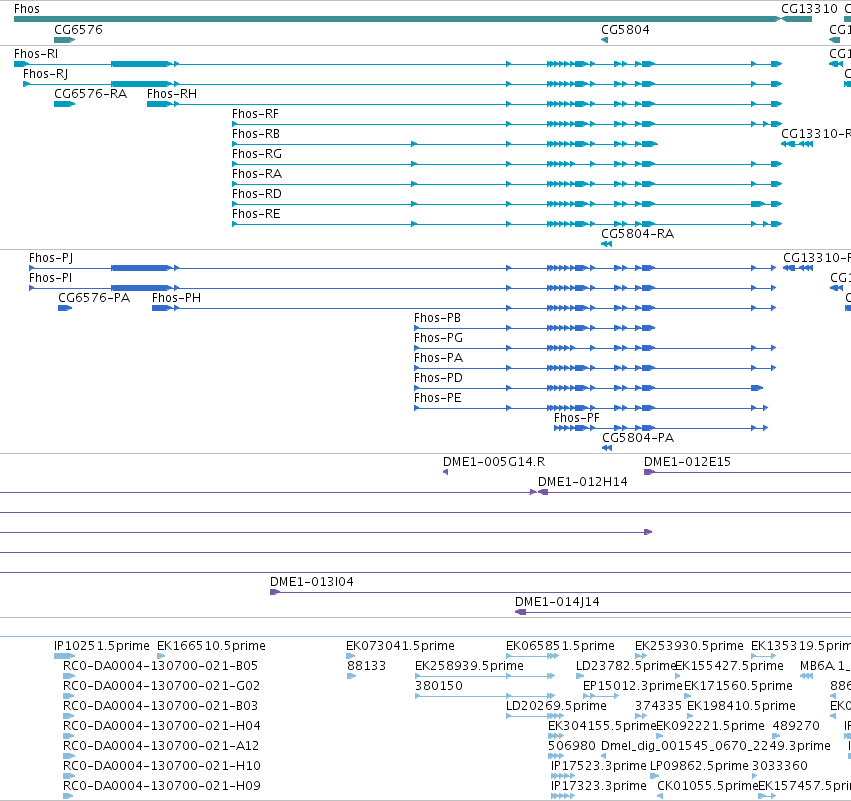Open the EK073041.5prime EST label
The image size is (851, 801).
pyautogui.click(x=401, y=646)
